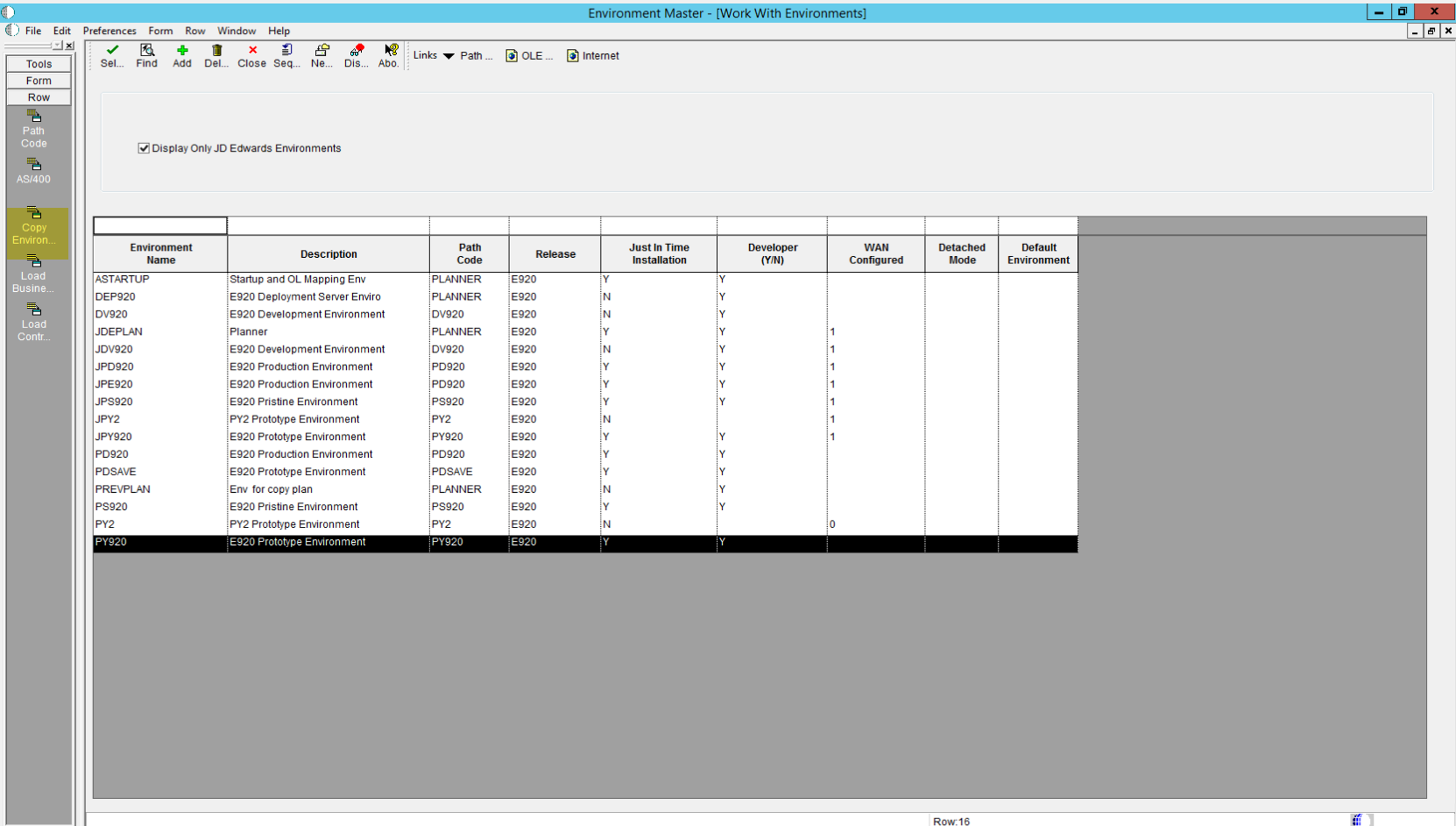Open the Internet link icon
Image resolution: width=1456 pixels, height=826 pixels.
click(573, 56)
